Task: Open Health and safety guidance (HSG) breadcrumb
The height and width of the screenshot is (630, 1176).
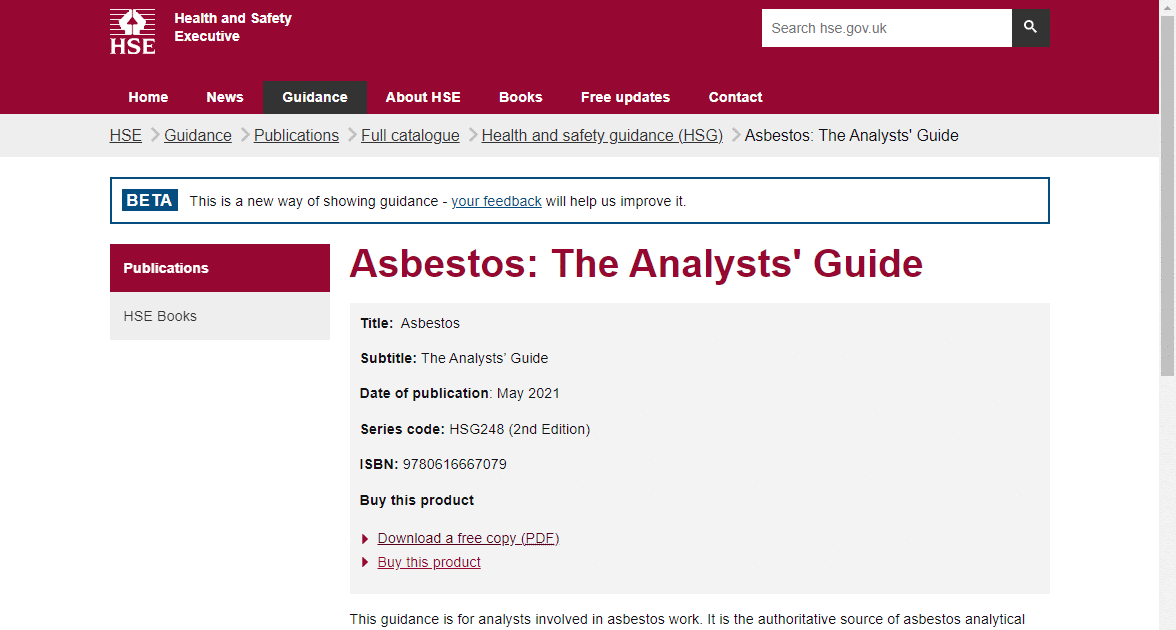Action: tap(602, 135)
